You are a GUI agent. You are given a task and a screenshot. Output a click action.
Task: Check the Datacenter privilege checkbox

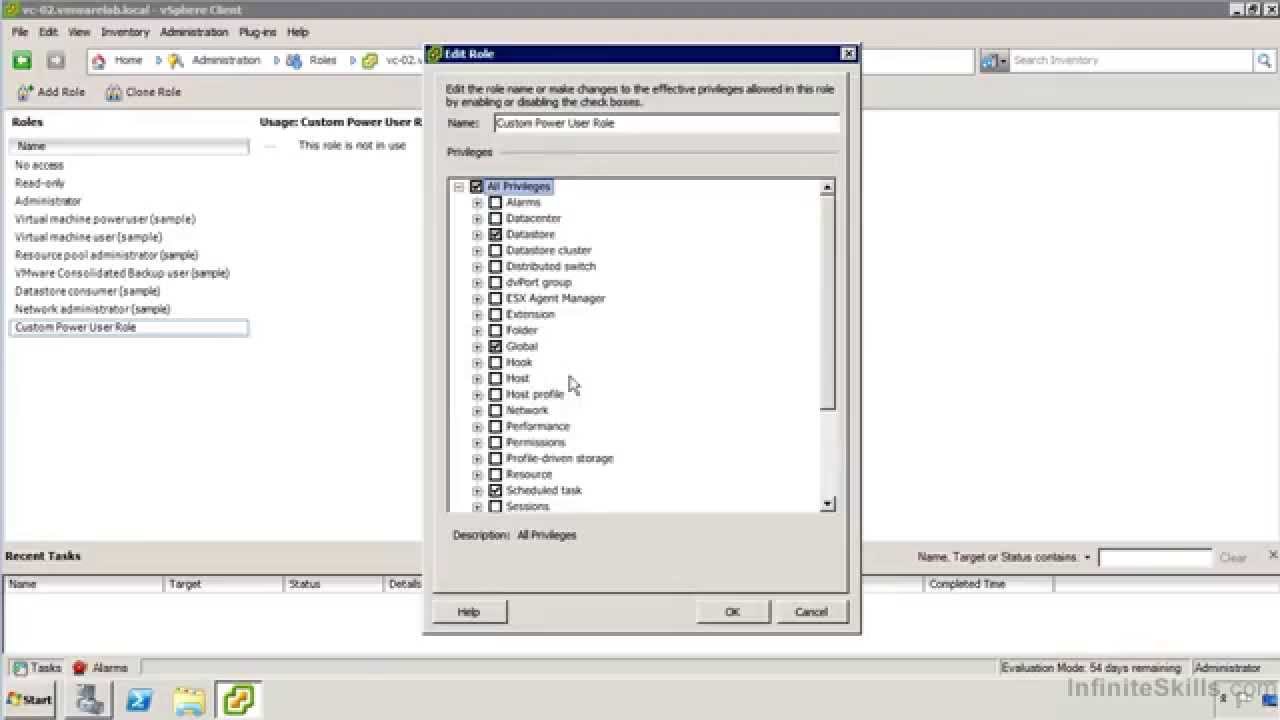[495, 219]
